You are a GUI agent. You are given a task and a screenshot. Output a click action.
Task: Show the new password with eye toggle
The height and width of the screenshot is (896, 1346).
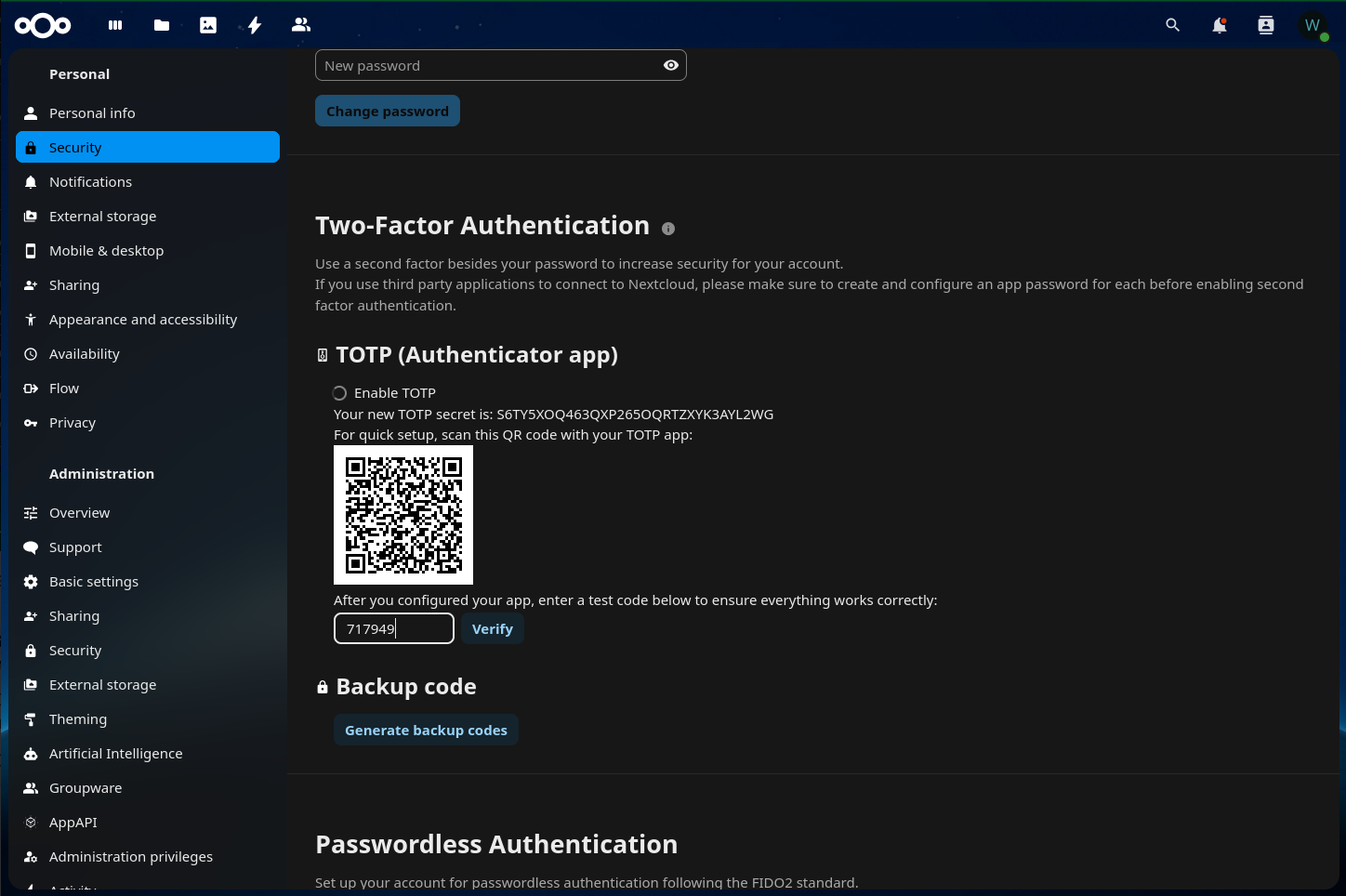point(670,65)
